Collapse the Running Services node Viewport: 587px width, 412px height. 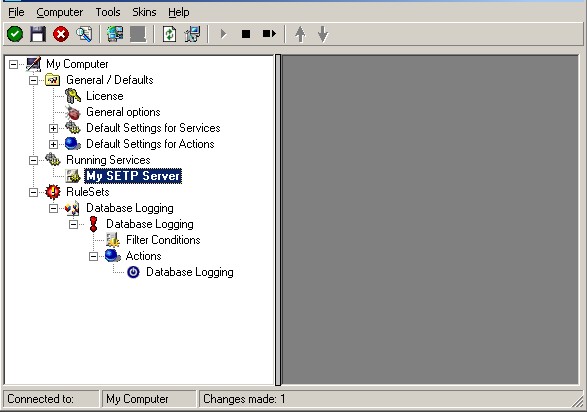tap(33, 161)
